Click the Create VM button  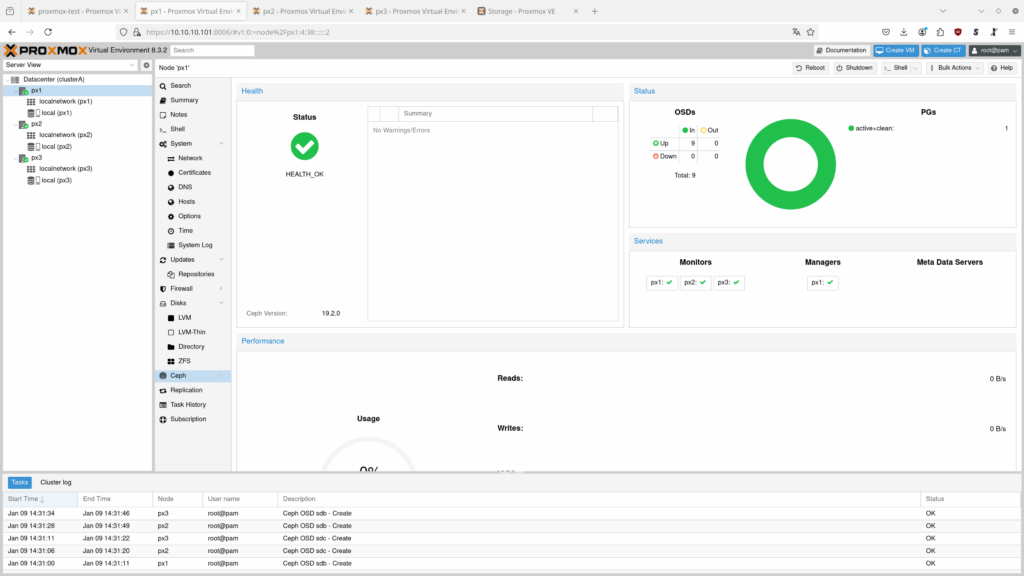[x=896, y=50]
